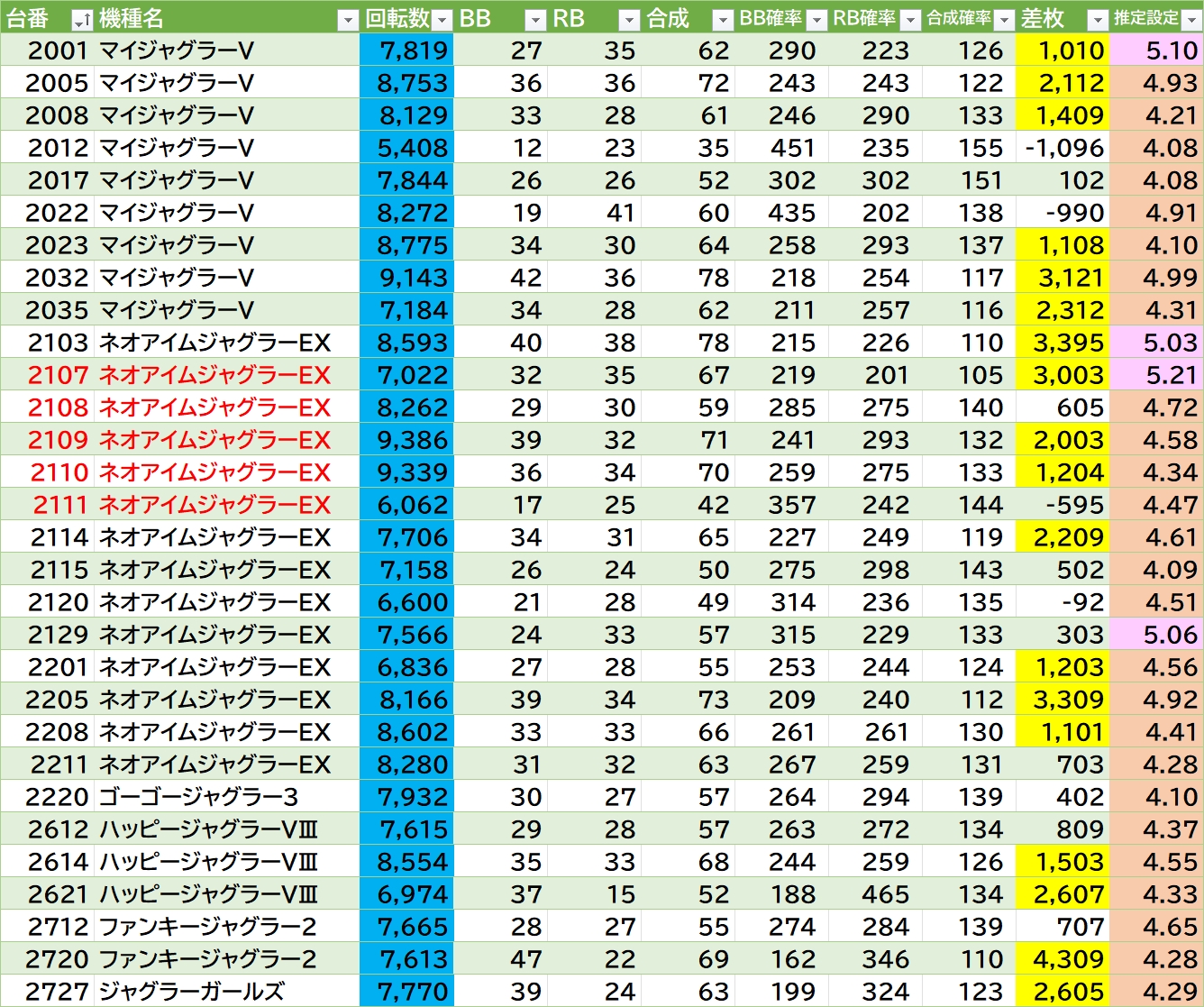
Task: Click the 差枚 cell showing 3,395
Action: pos(1063,343)
